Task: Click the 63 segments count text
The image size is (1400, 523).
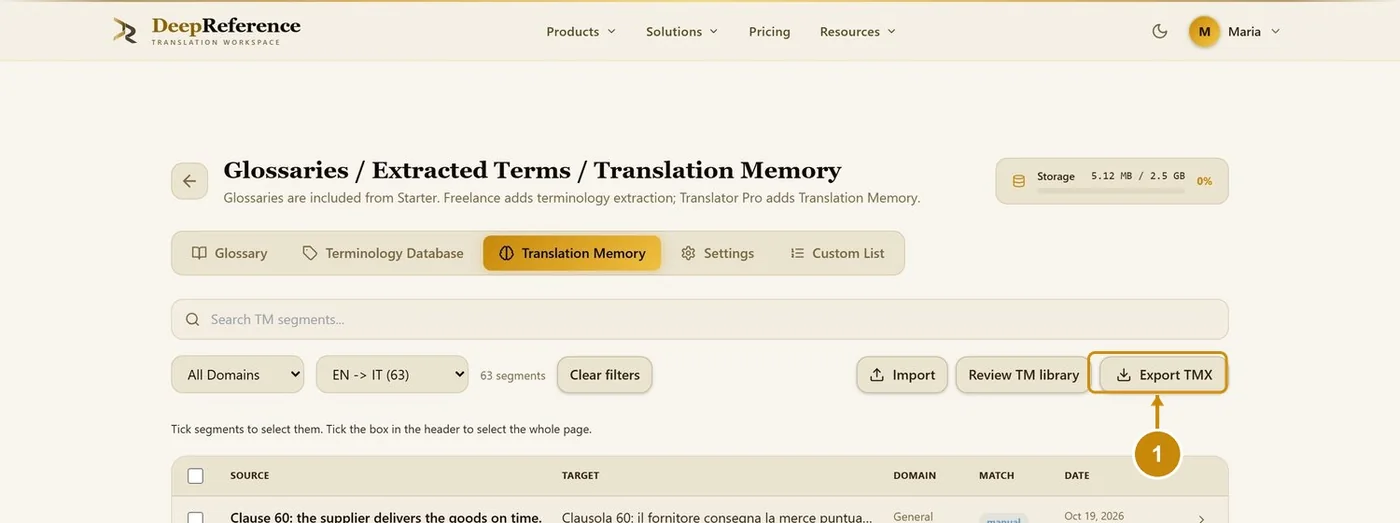Action: pyautogui.click(x=513, y=376)
